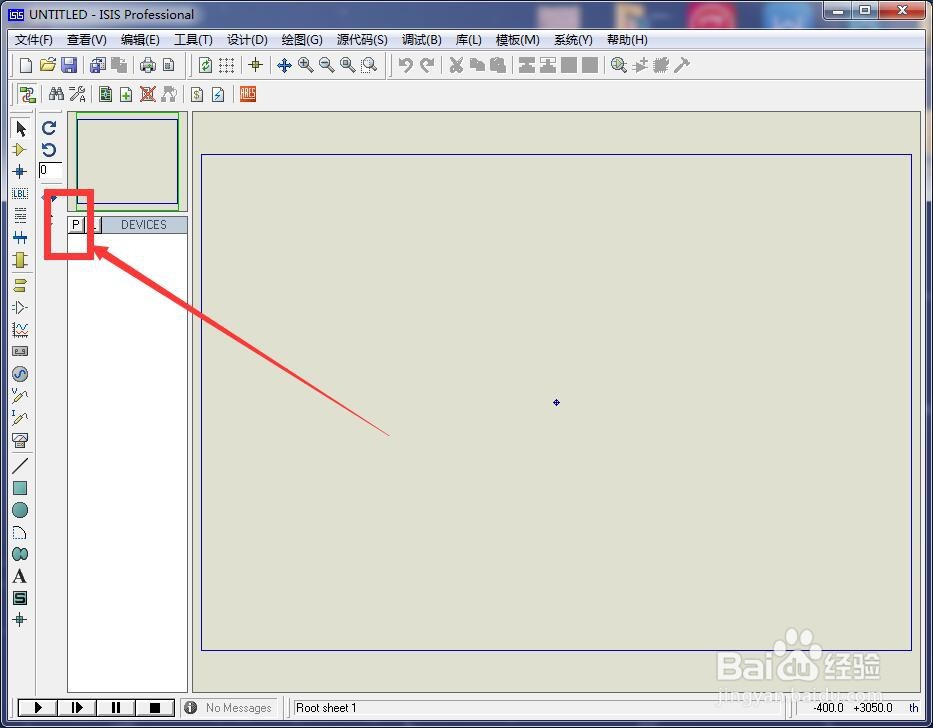
Task: Toggle the false origin crosshair
Action: (x=255, y=65)
